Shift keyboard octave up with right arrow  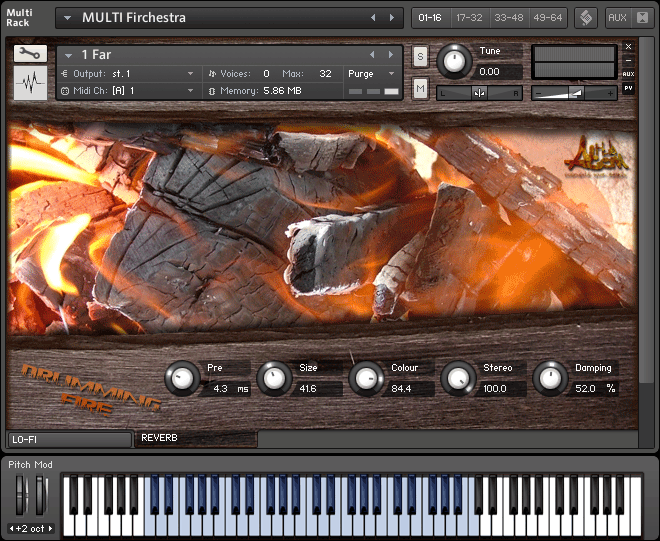[51, 528]
